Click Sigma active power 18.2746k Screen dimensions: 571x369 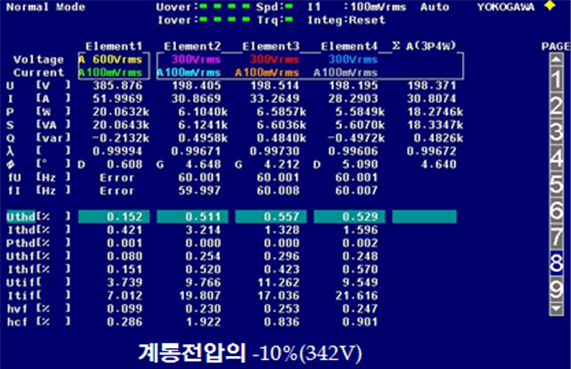pyautogui.click(x=435, y=112)
